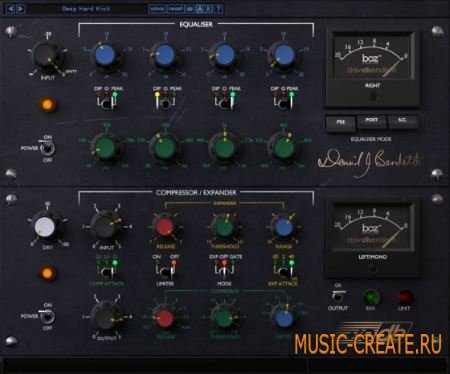This screenshot has height=374, width=450.
Task: Click the second blue EQ gain knob
Action: 165,56
